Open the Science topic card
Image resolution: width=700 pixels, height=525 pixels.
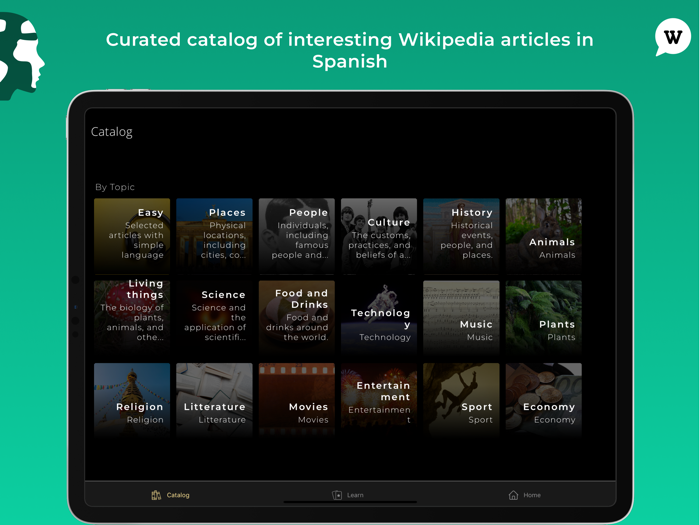click(214, 318)
